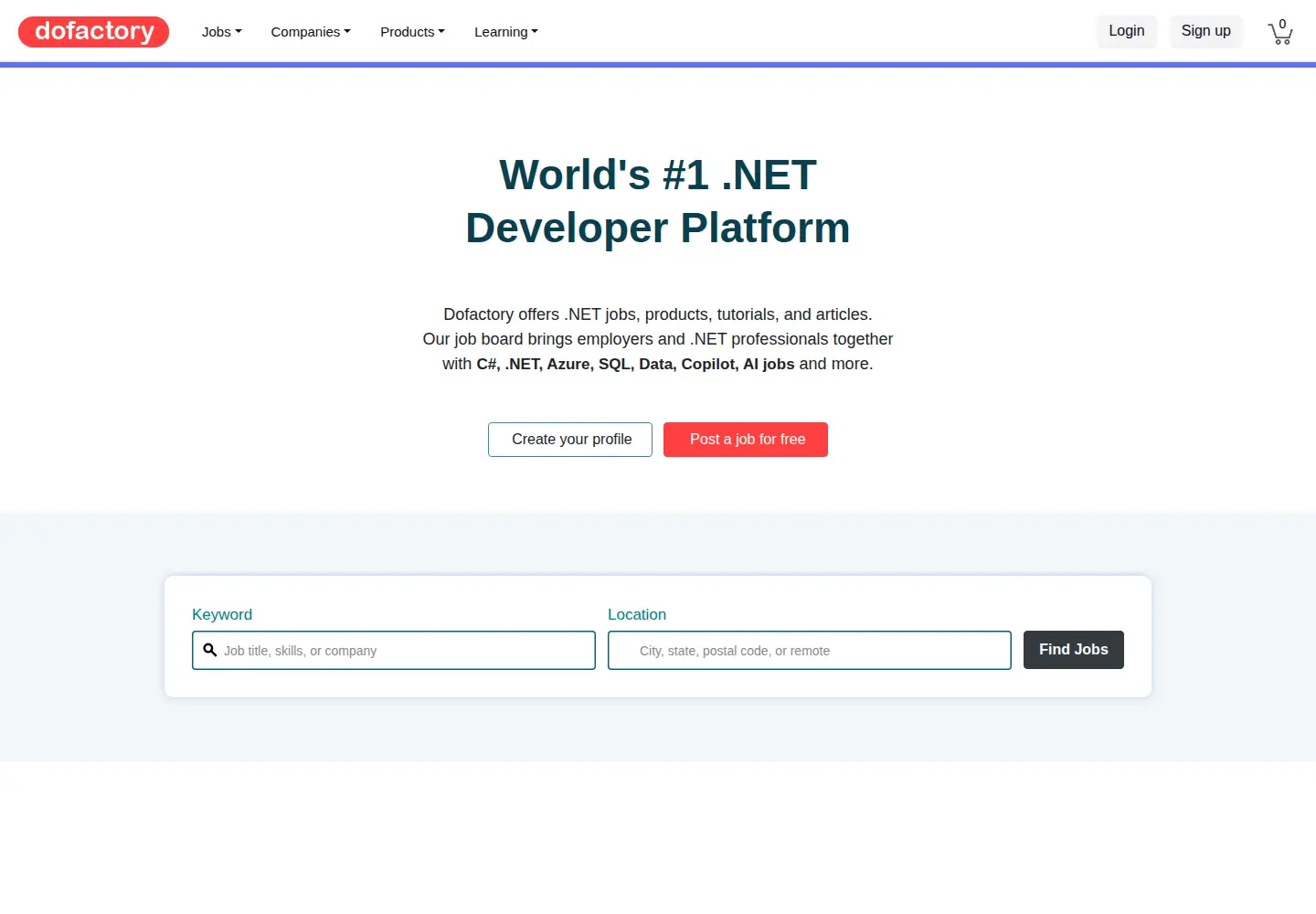This screenshot has width=1316, height=914.
Task: Expand the Jobs dropdown menu
Action: [x=222, y=32]
